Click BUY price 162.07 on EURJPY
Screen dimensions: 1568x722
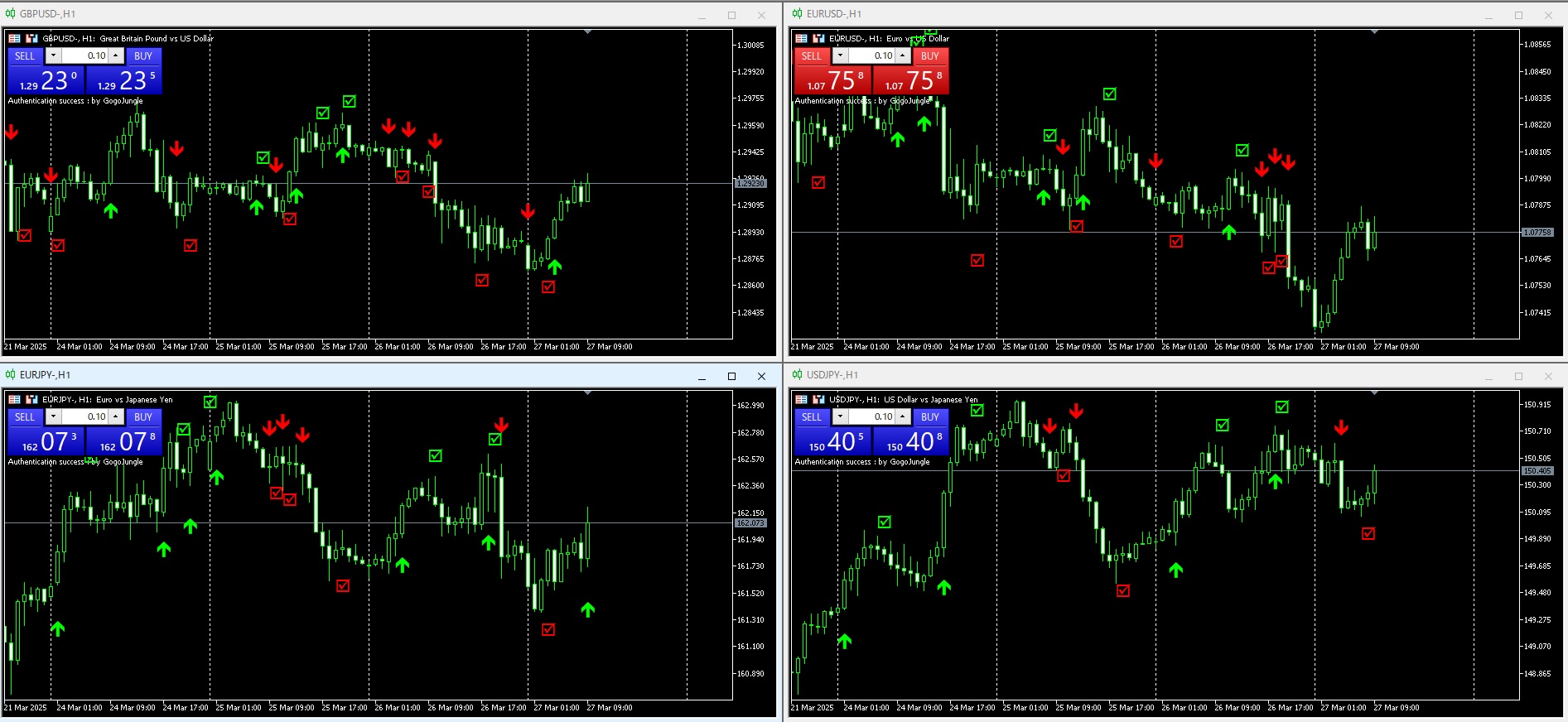click(124, 441)
